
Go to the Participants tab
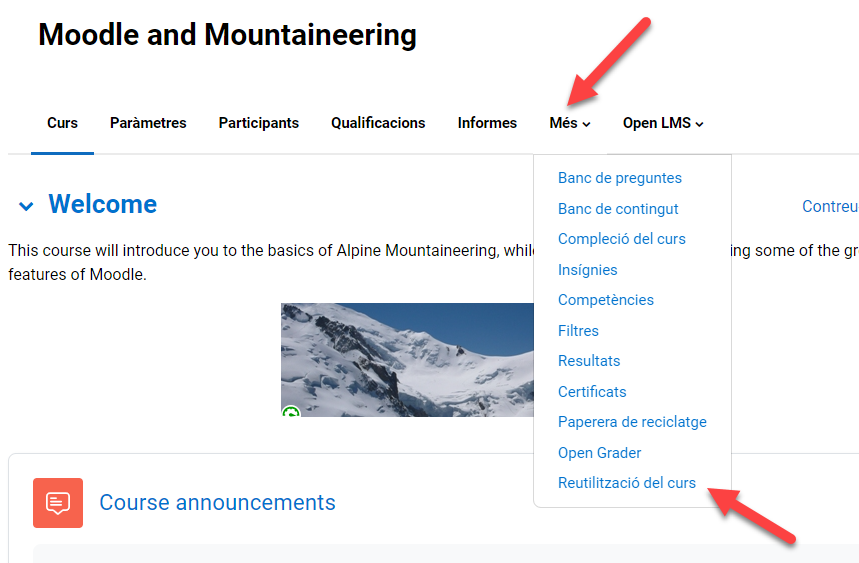(258, 123)
